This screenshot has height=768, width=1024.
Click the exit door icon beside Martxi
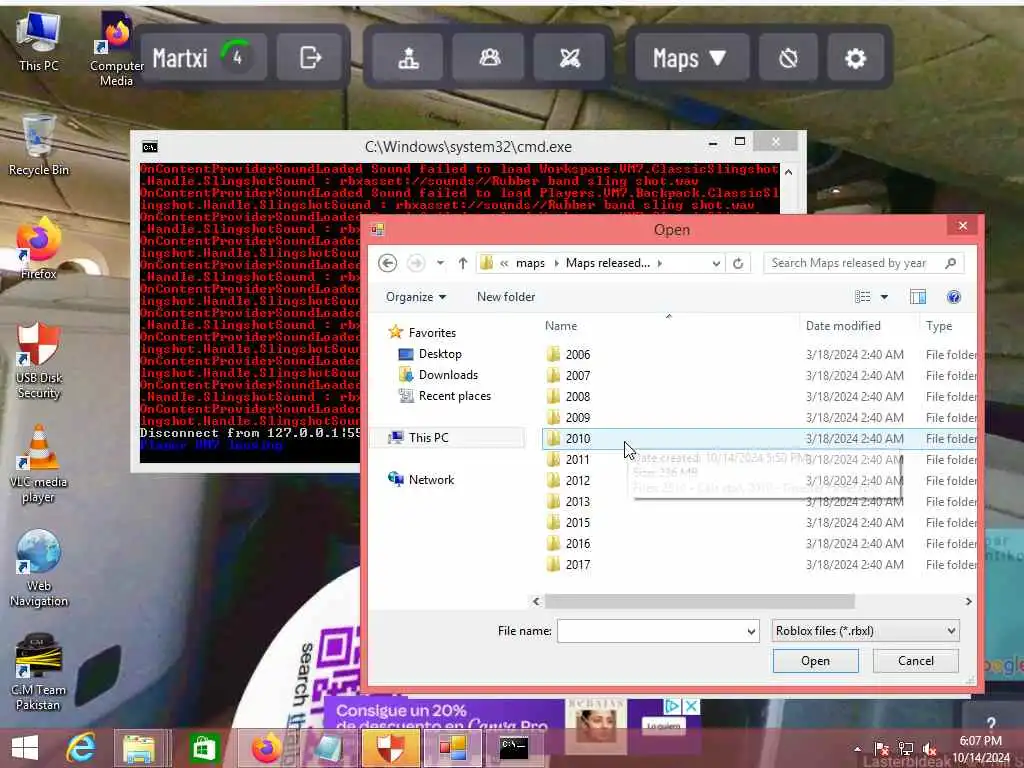310,58
